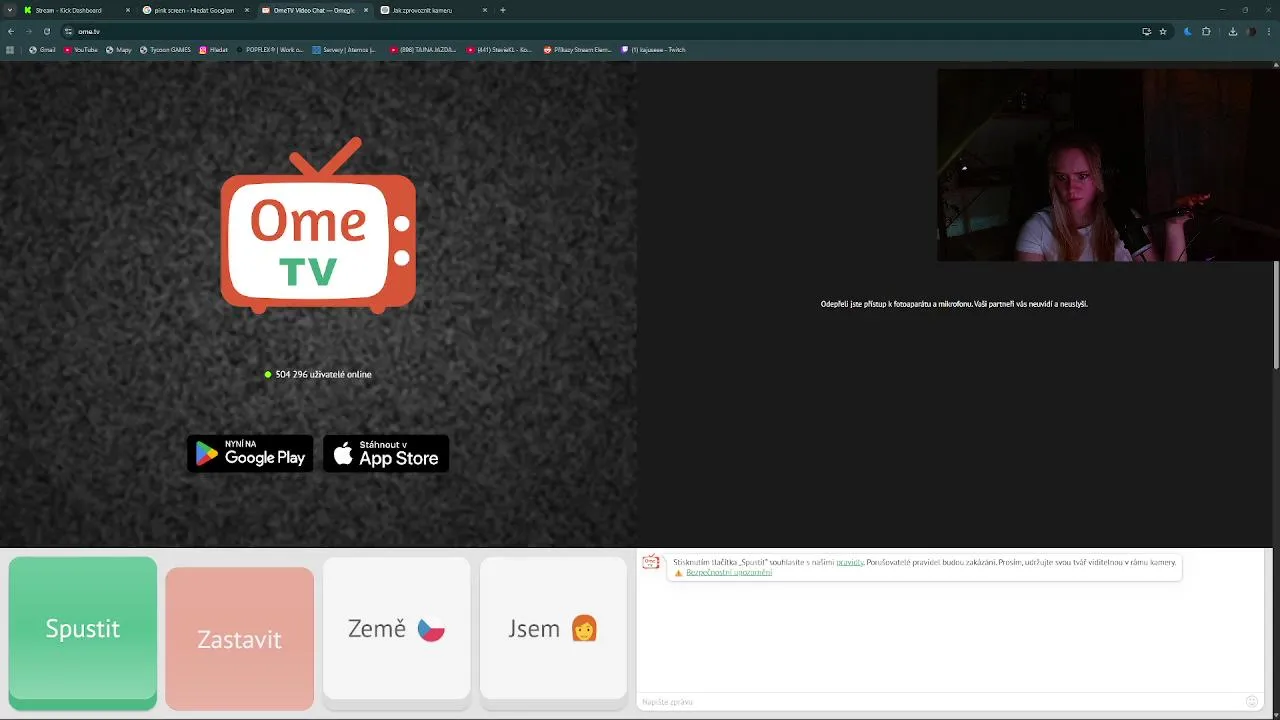The width and height of the screenshot is (1280, 720).
Task: Open the Servery Aternos bookmark
Action: (344, 49)
